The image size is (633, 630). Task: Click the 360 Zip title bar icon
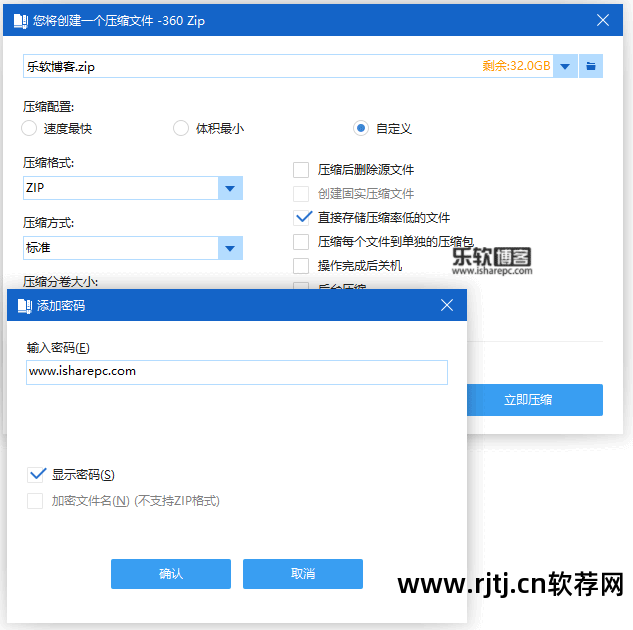pos(21,21)
